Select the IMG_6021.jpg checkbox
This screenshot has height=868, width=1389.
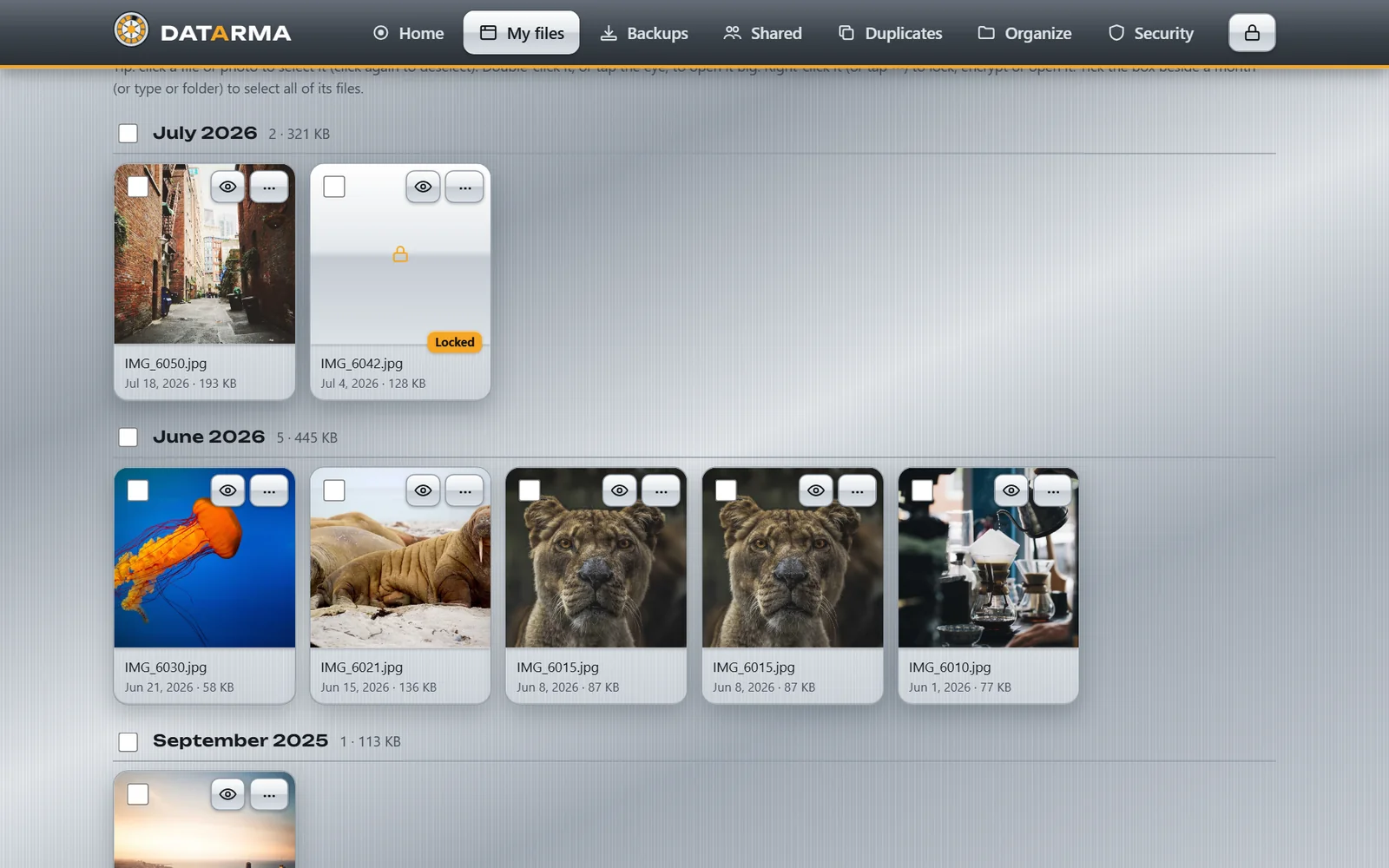pos(334,490)
